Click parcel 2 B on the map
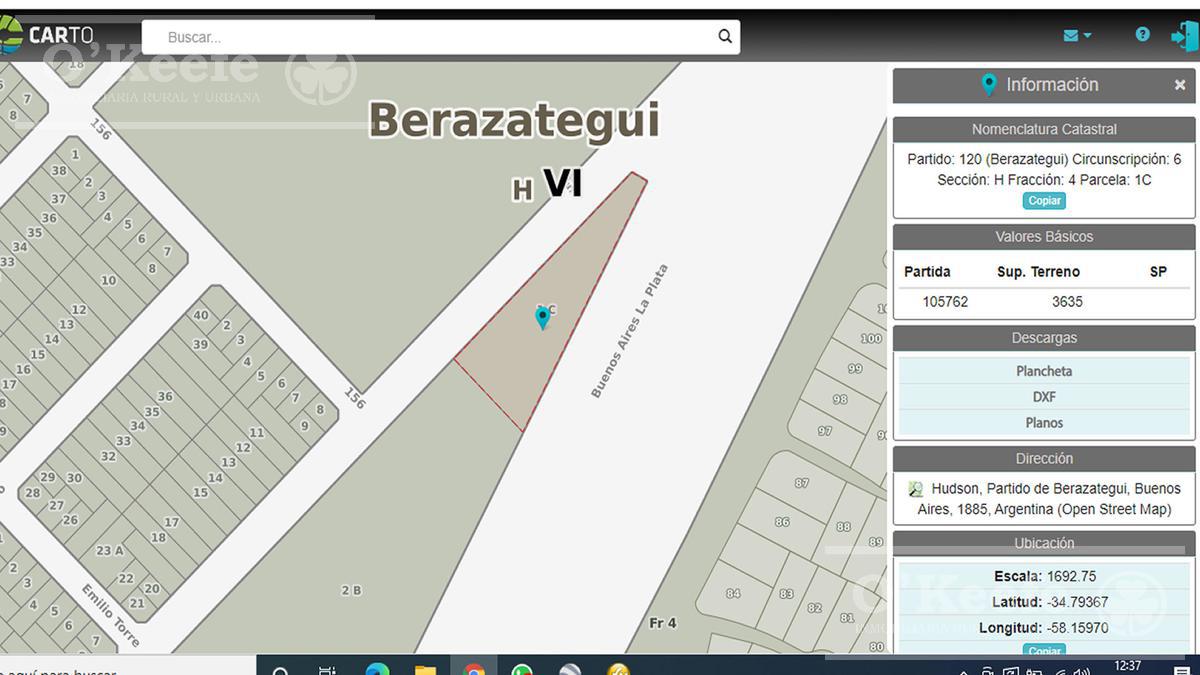The image size is (1200, 675). point(351,590)
